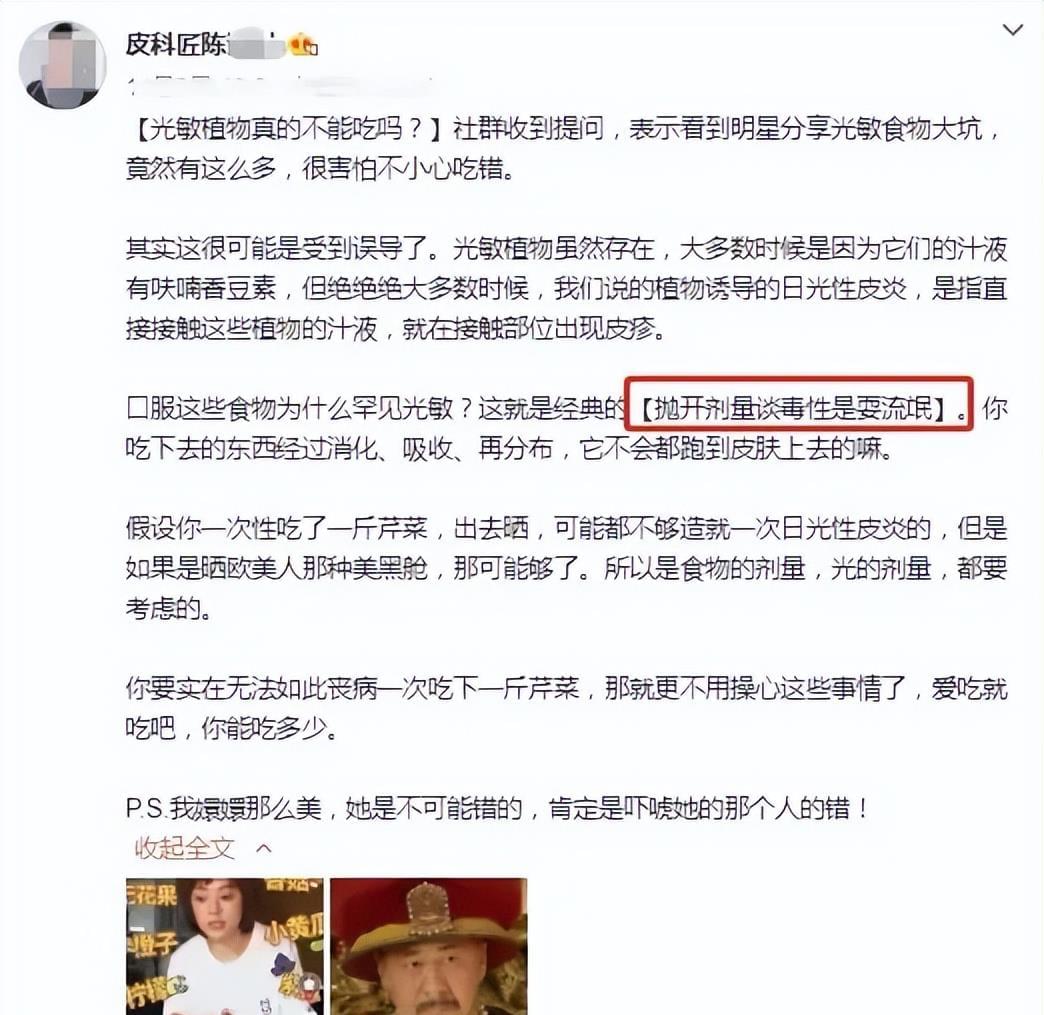Click the red-boxed text 抛开剂量谈毒性是耍流氓
The width and height of the screenshot is (1044, 1015).
click(798, 408)
